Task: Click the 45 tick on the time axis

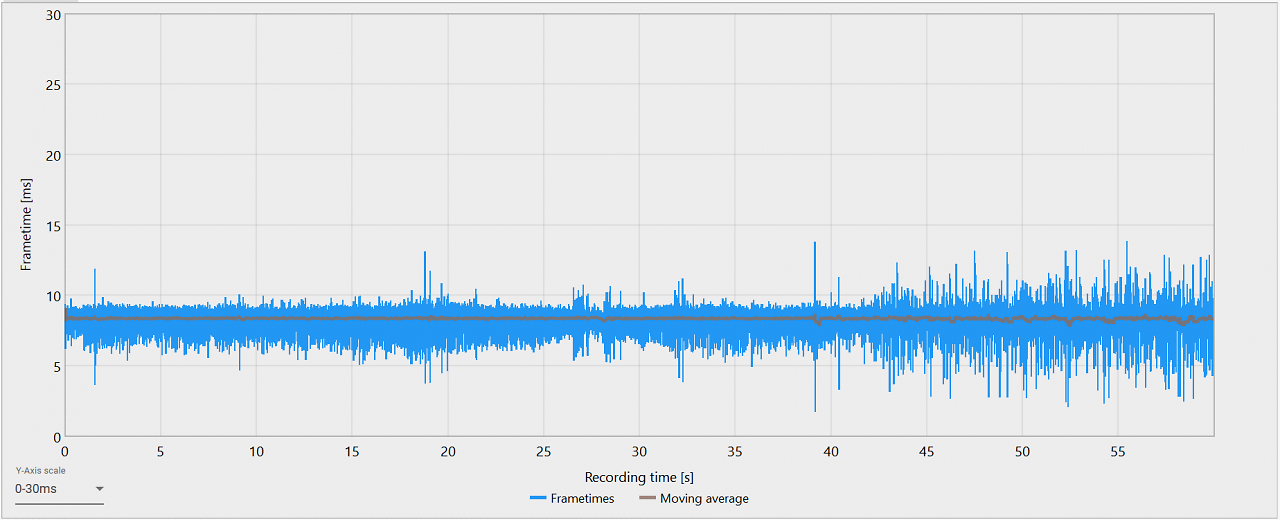Action: tap(927, 451)
